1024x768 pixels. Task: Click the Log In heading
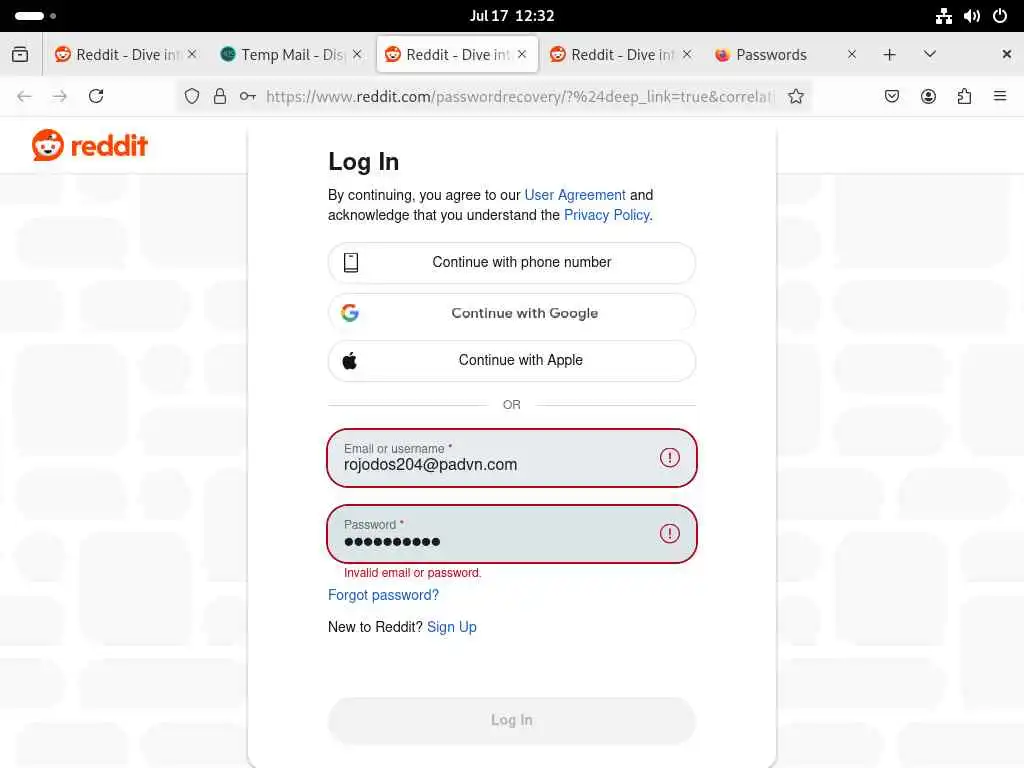(x=363, y=161)
